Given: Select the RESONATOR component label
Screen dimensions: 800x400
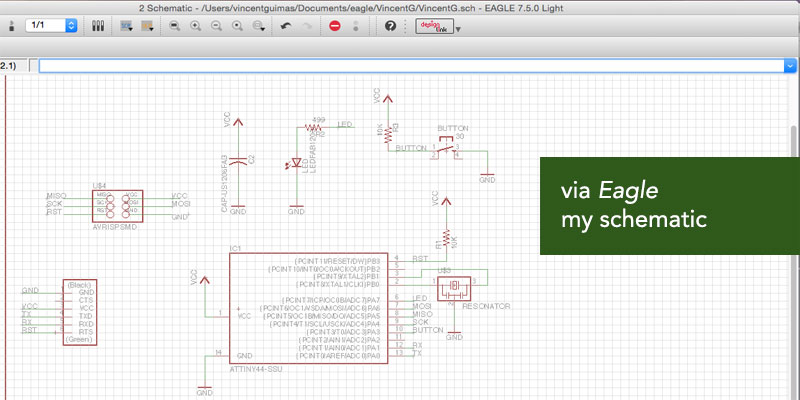Looking at the screenshot, I should [x=486, y=306].
